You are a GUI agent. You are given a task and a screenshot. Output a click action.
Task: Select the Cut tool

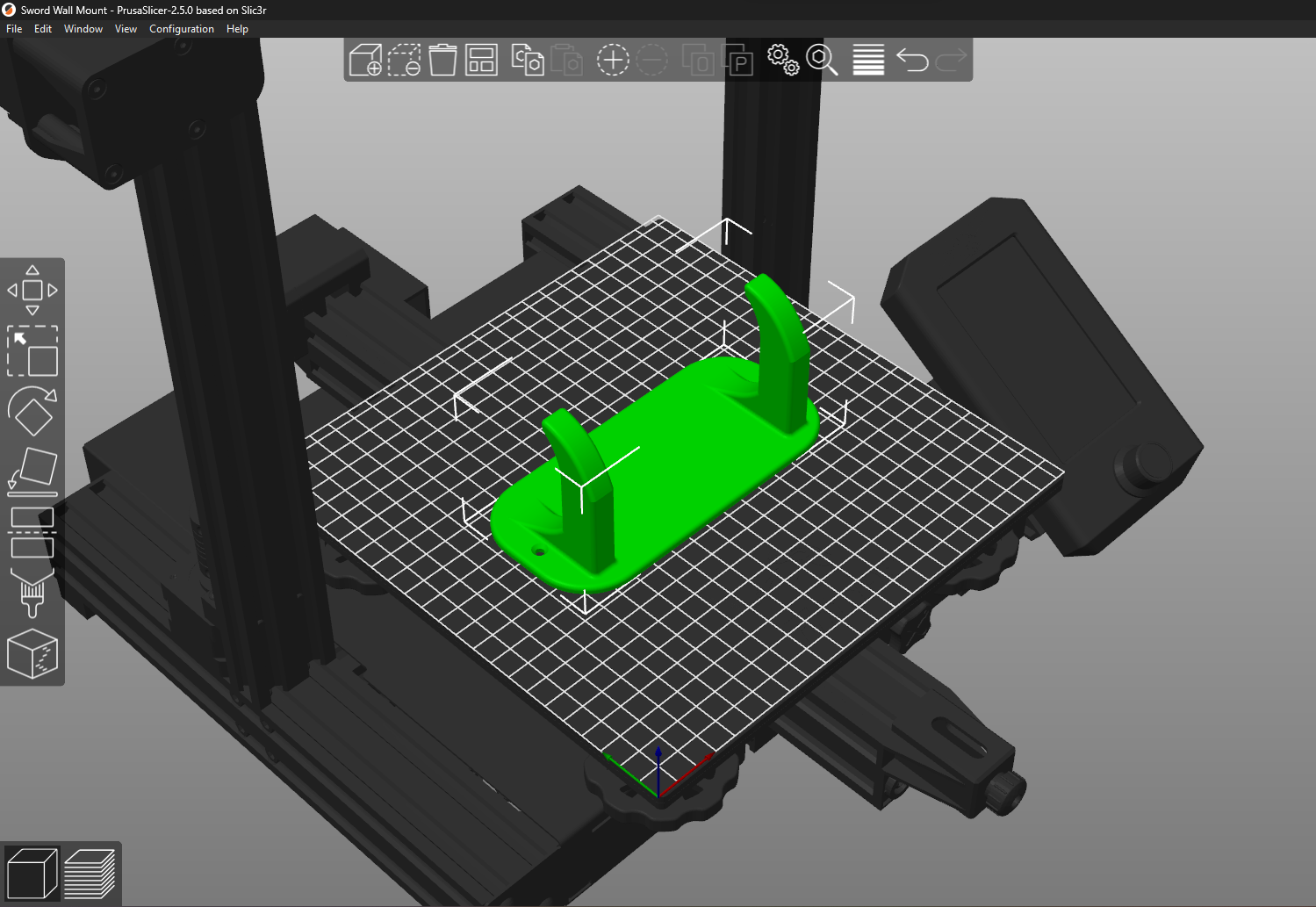(x=32, y=532)
